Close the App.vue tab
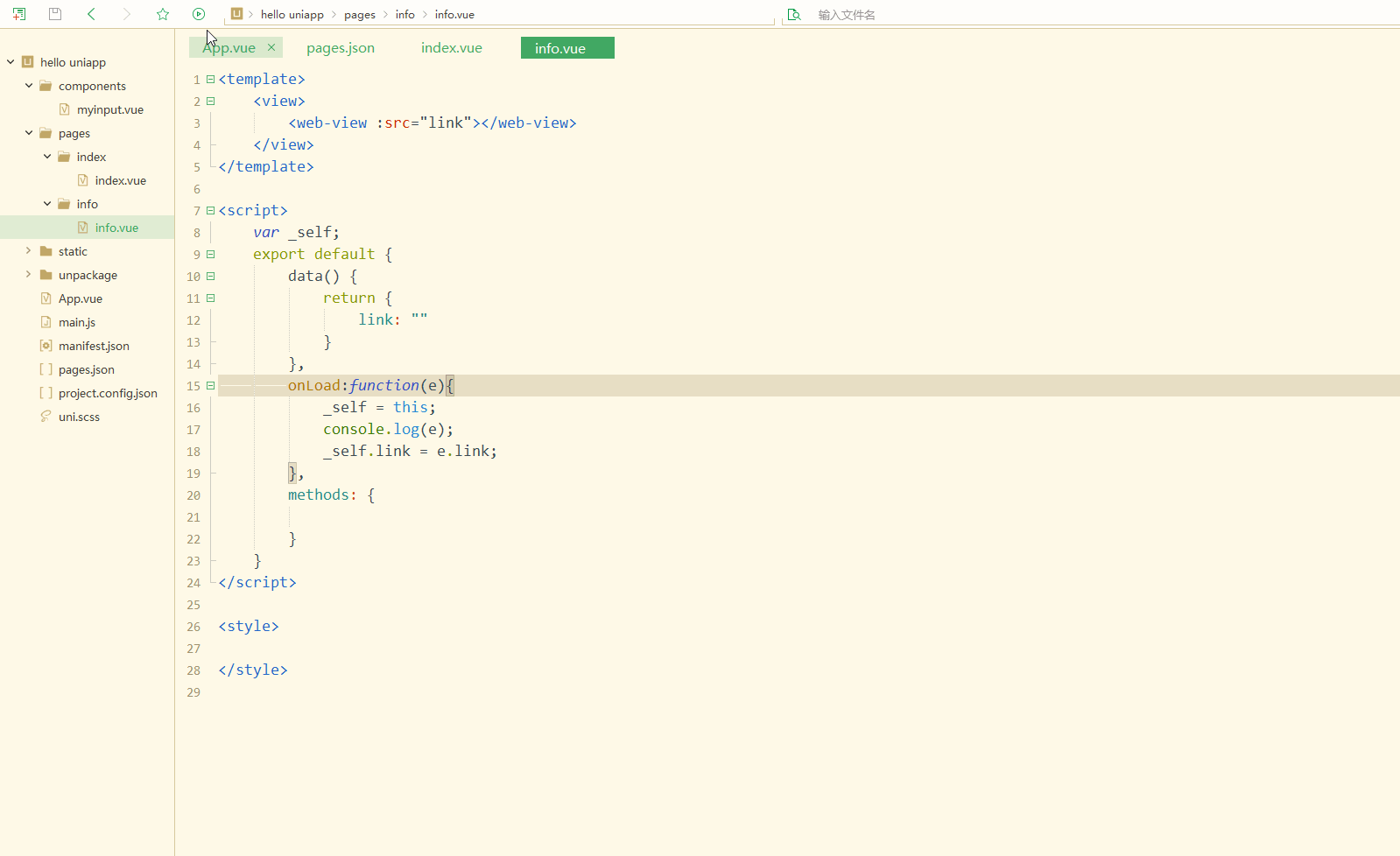 click(x=271, y=48)
